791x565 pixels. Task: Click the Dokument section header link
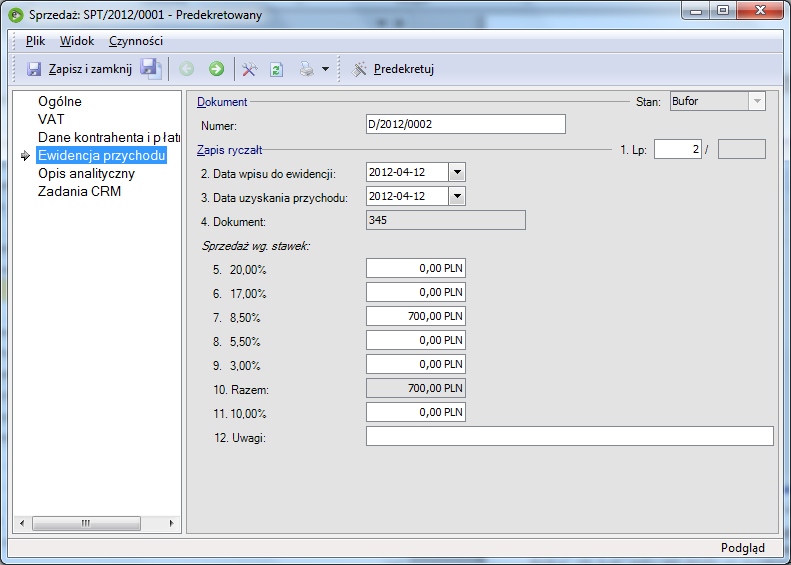point(222,102)
